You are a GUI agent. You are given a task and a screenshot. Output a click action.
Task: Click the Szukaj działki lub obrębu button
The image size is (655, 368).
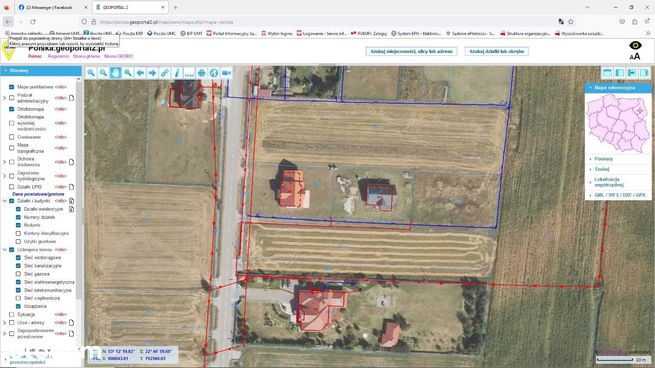[497, 51]
